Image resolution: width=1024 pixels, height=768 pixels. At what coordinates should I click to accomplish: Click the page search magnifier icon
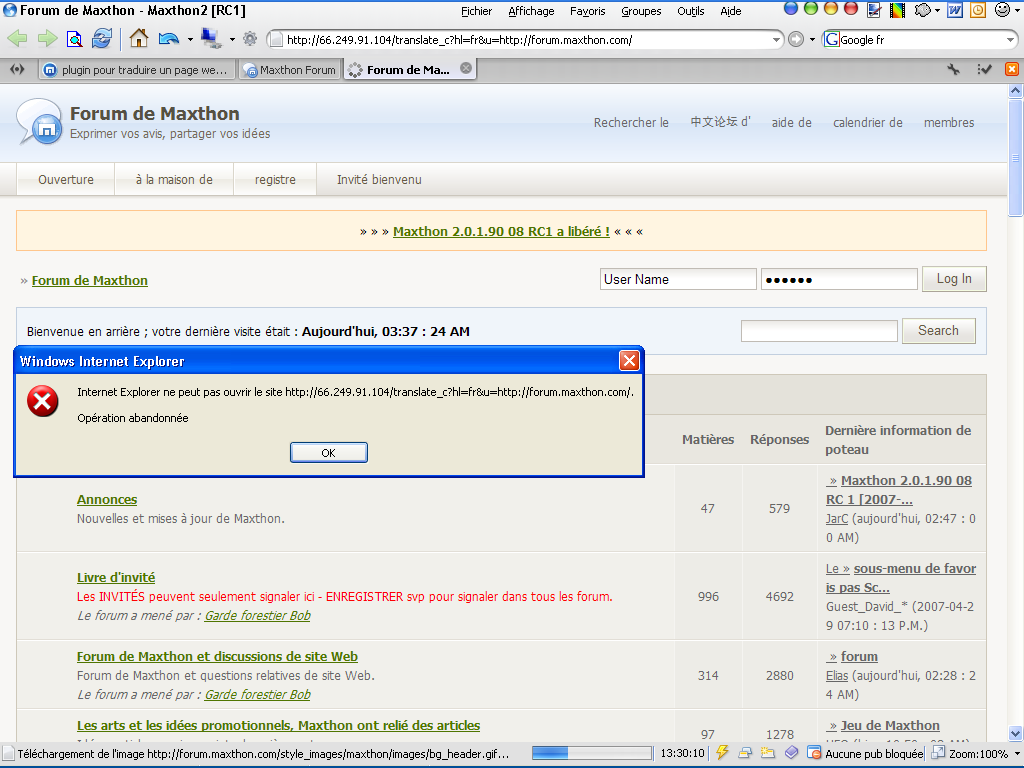coord(74,40)
